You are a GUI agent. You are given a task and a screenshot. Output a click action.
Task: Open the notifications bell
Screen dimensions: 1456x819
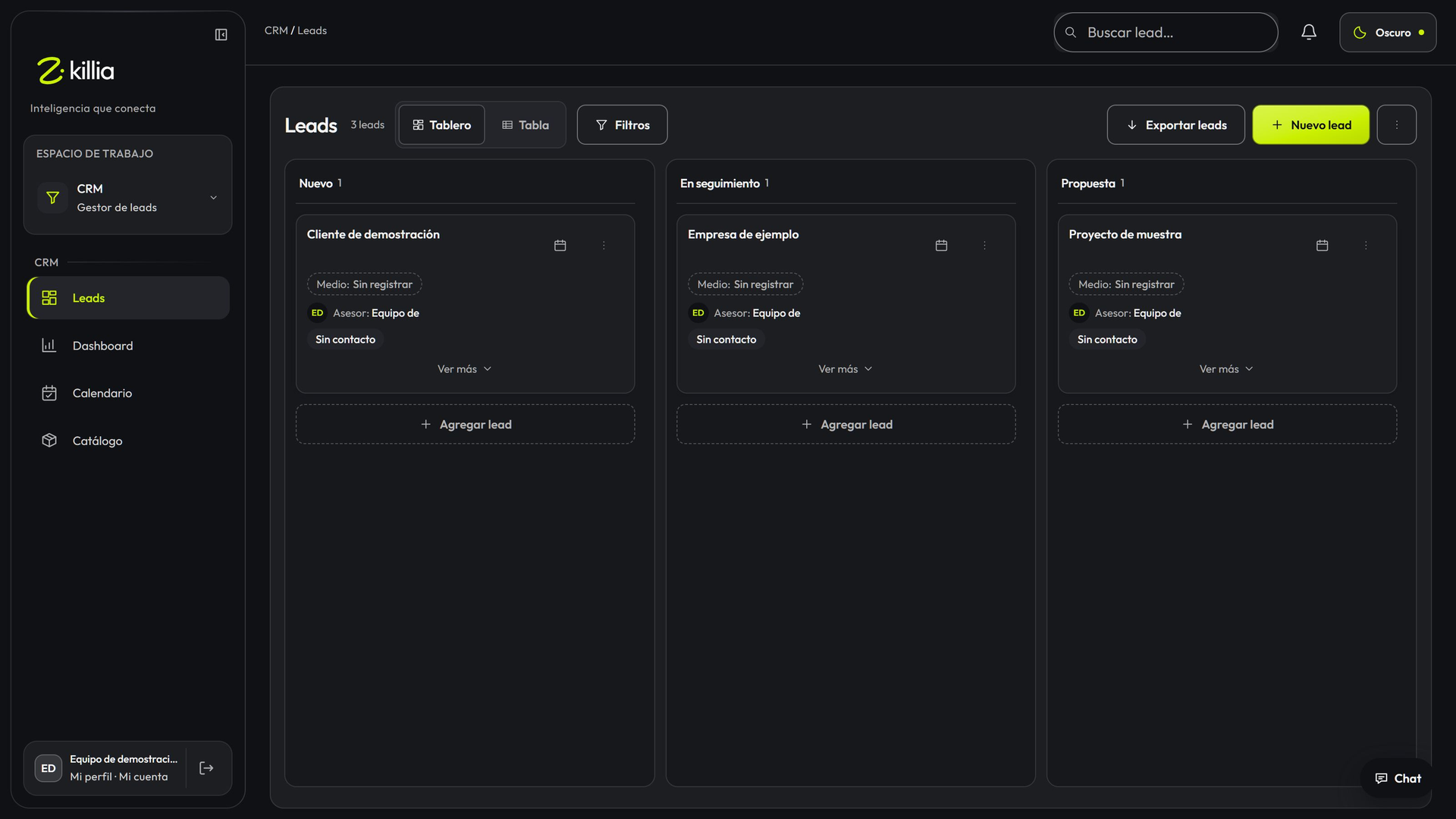tap(1309, 32)
